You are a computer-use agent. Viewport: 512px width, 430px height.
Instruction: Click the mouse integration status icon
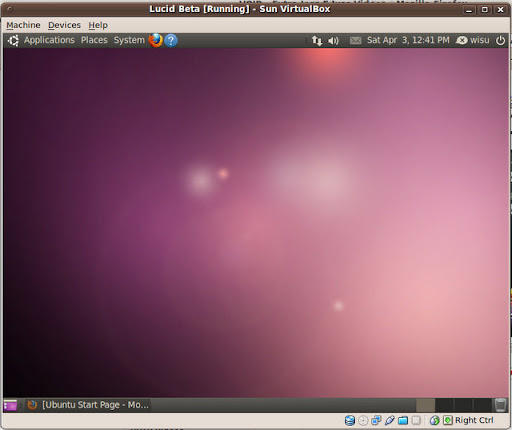point(434,420)
